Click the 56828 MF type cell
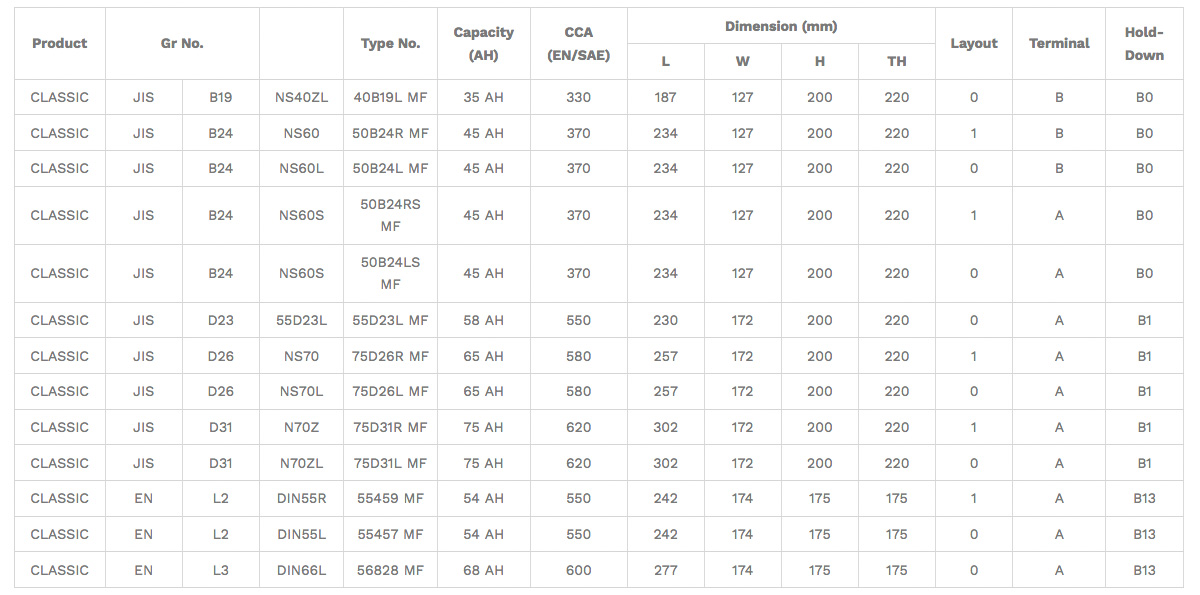The height and width of the screenshot is (595, 1200). click(390, 570)
